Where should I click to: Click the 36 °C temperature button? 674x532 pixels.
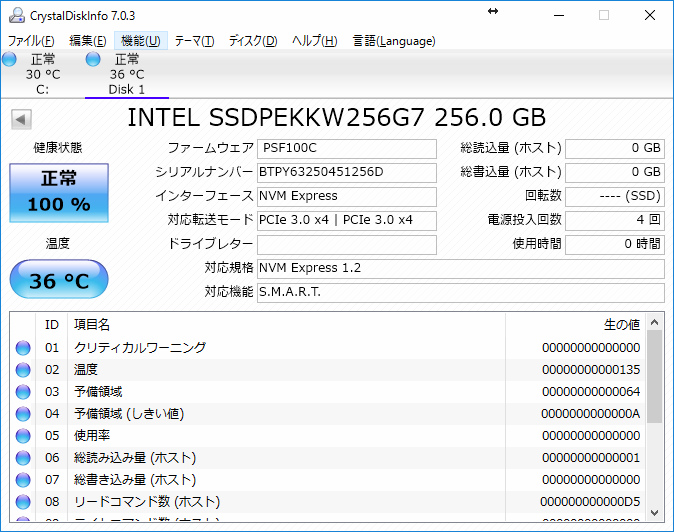click(58, 281)
